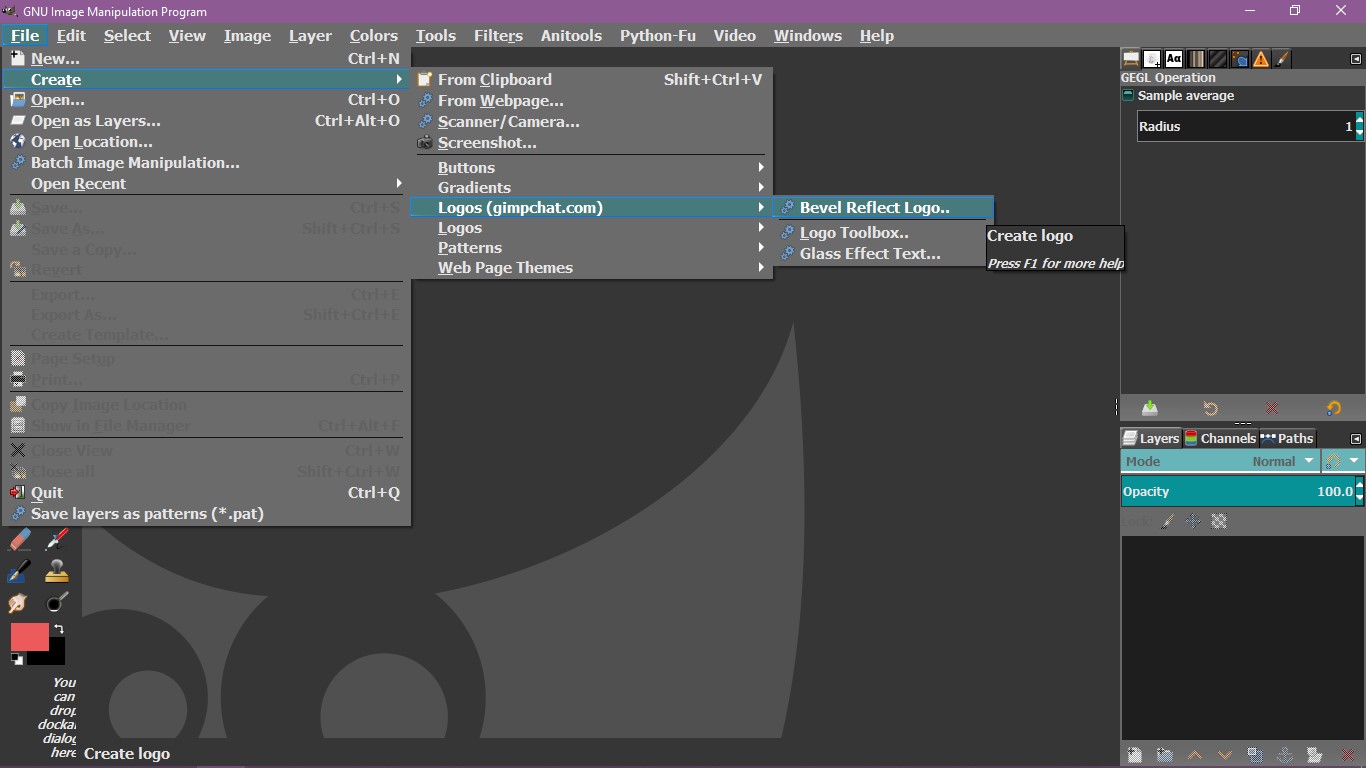Open the Patterns dock tab
Image resolution: width=1366 pixels, height=768 pixels.
1218,59
